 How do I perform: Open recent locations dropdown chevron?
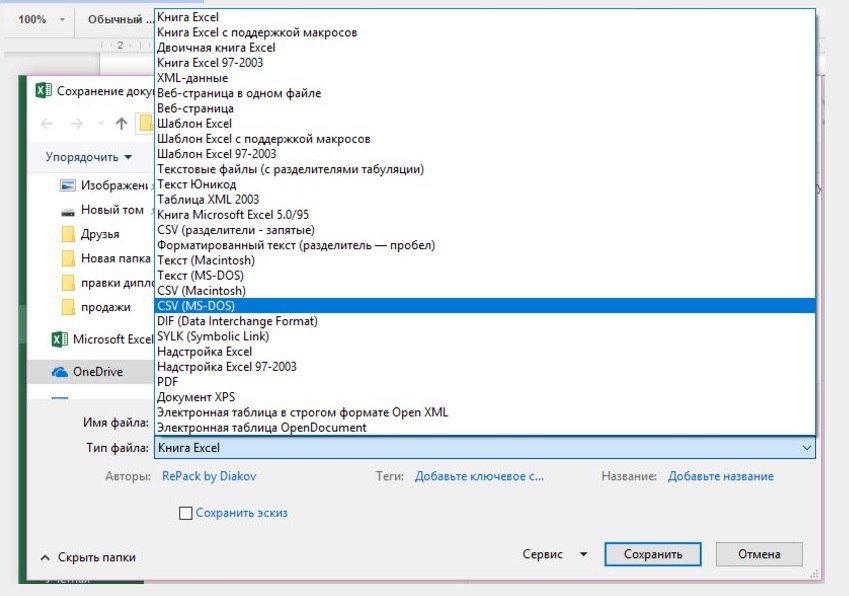(100, 123)
